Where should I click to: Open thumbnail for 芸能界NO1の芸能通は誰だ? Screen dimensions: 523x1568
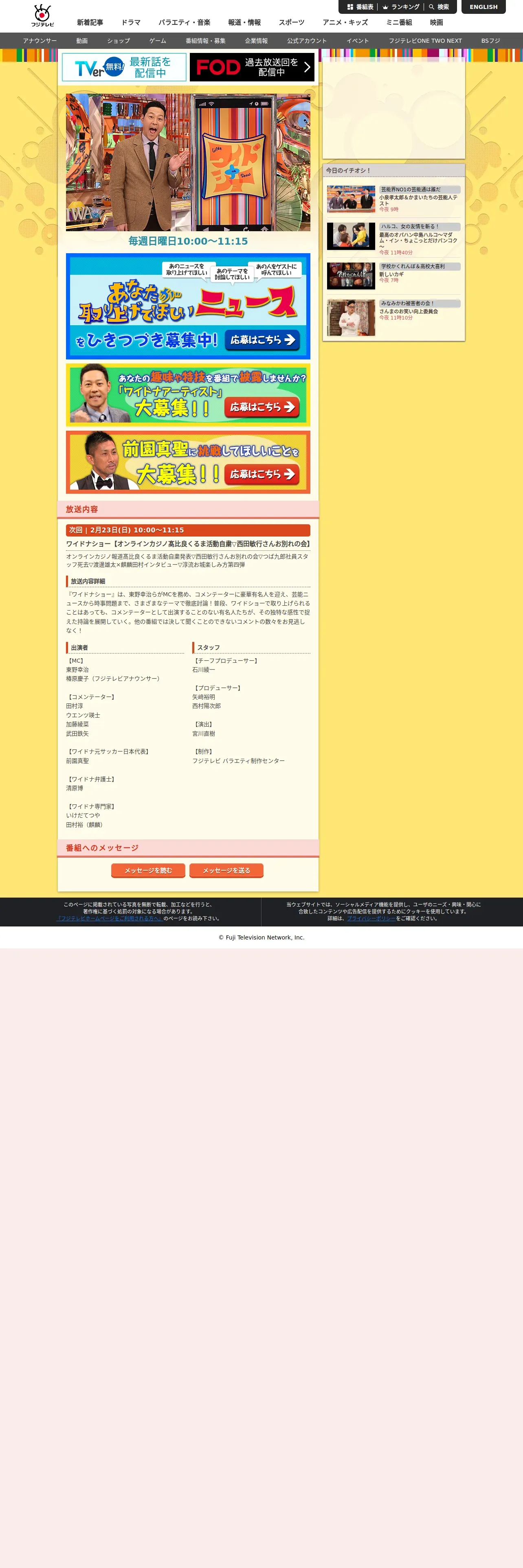[x=351, y=199]
